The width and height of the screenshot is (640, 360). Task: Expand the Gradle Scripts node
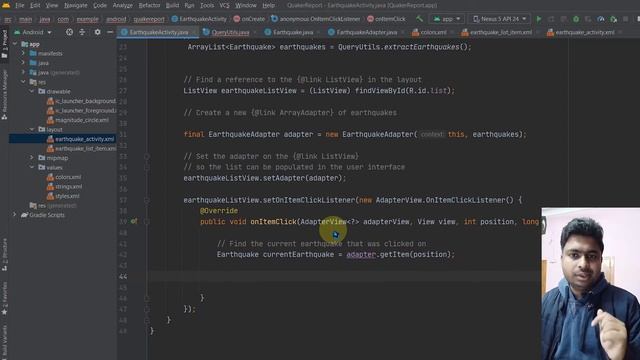pos(15,215)
